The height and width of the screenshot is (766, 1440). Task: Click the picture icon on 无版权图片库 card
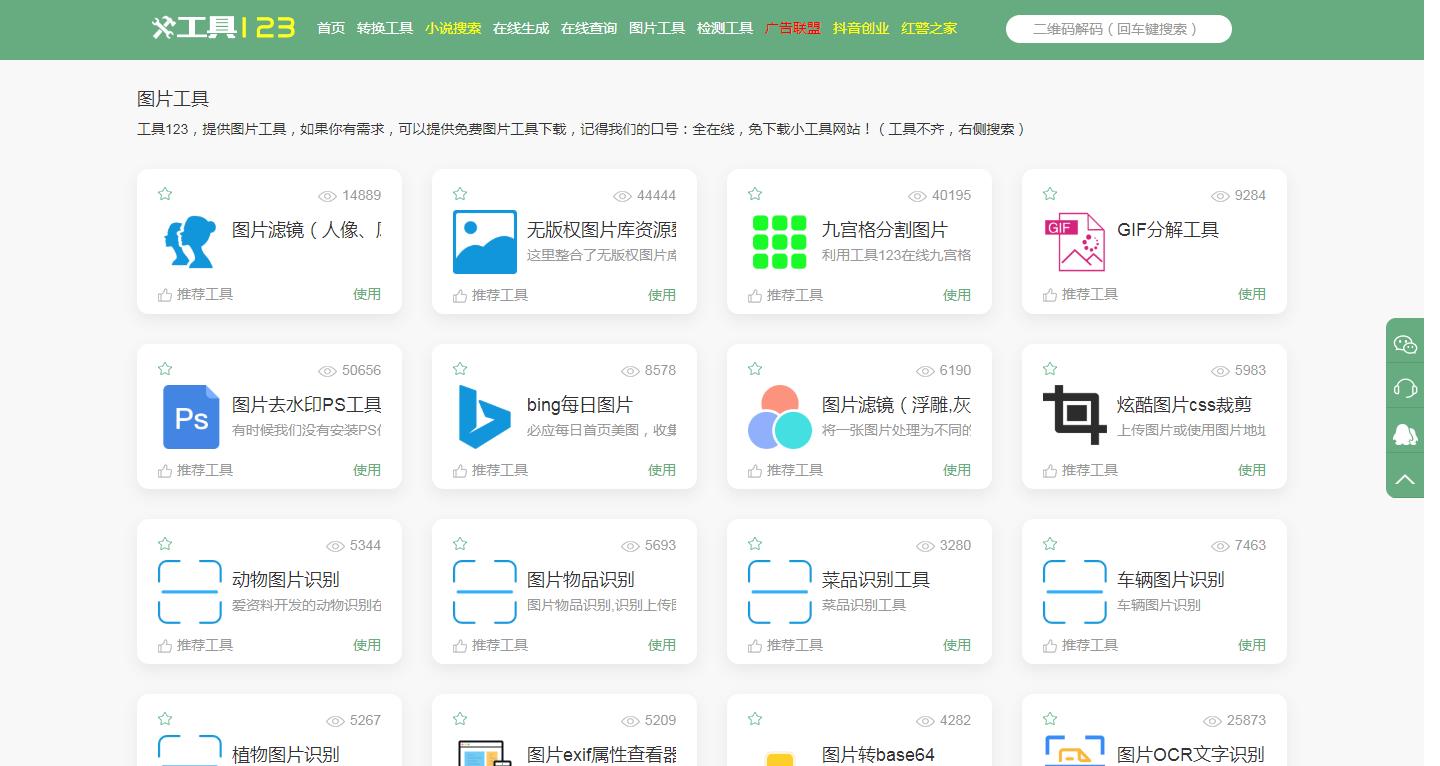pos(484,241)
